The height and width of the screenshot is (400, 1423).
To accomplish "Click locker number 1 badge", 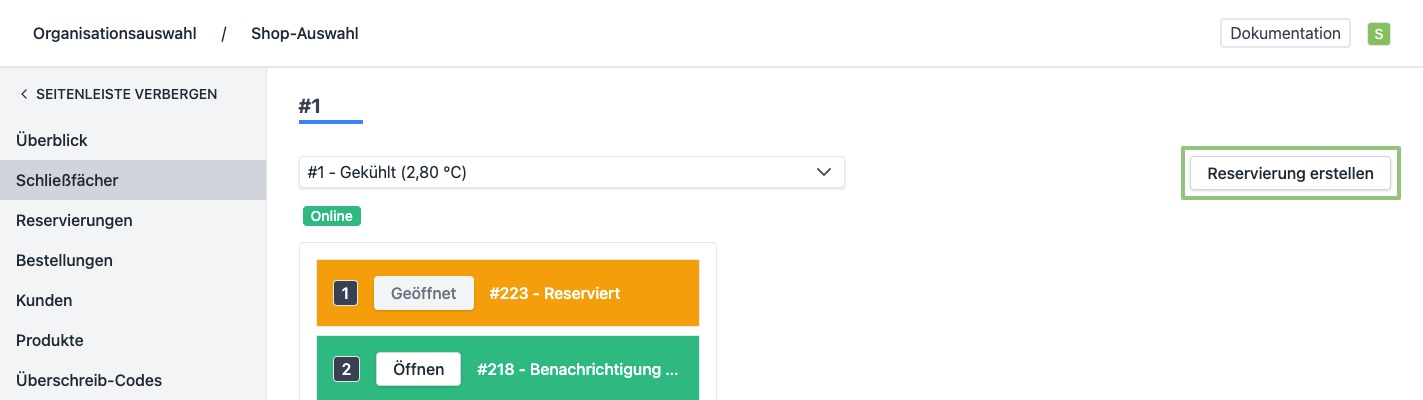I will [x=345, y=294].
